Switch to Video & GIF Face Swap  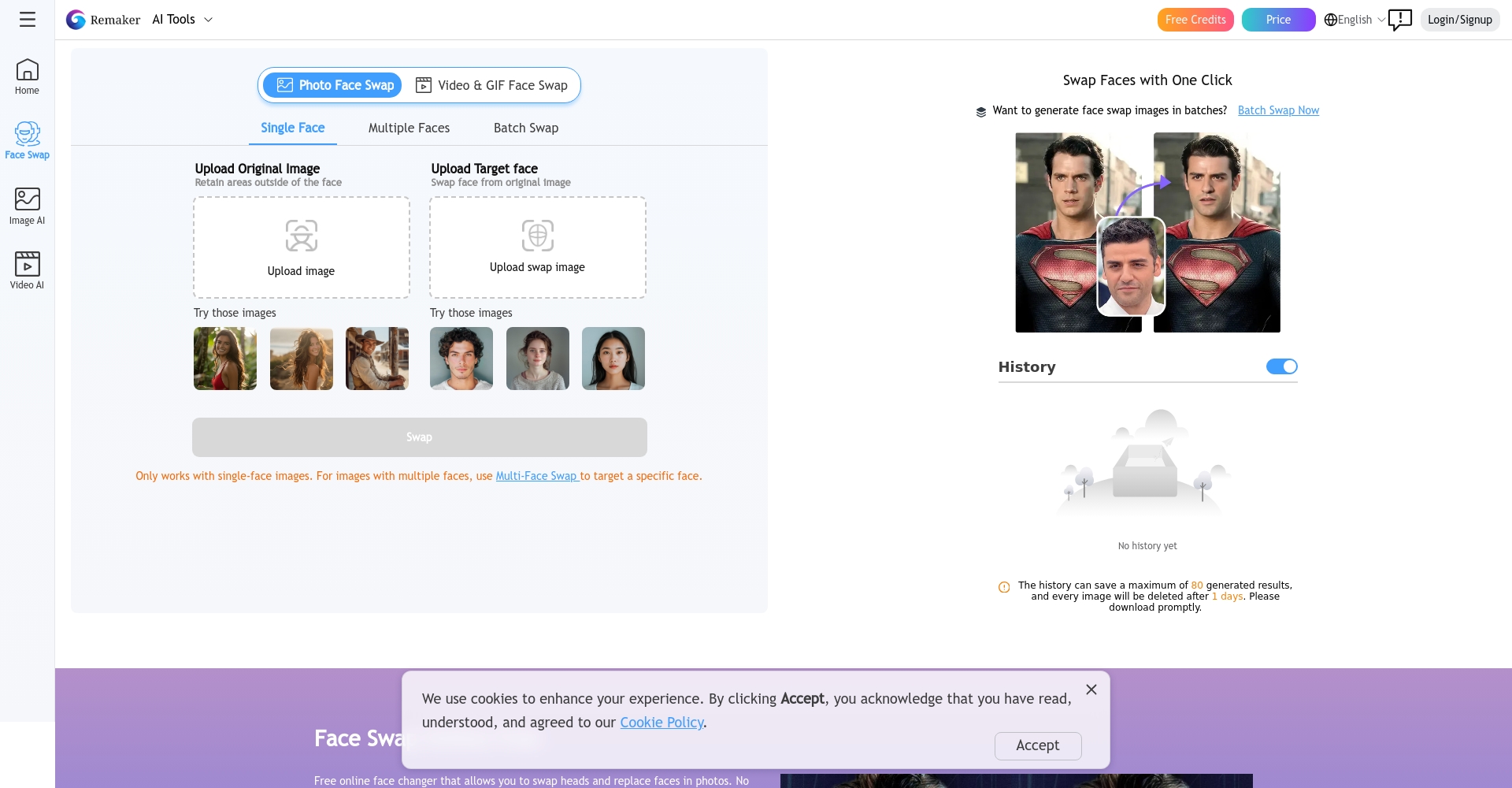491,85
